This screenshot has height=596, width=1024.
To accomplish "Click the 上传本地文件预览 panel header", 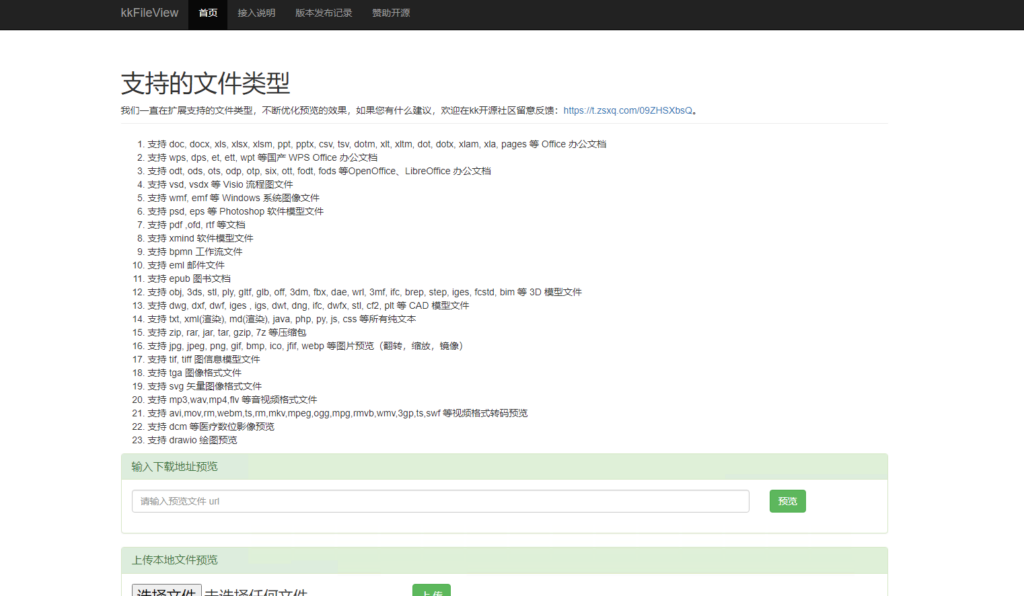I will point(504,560).
